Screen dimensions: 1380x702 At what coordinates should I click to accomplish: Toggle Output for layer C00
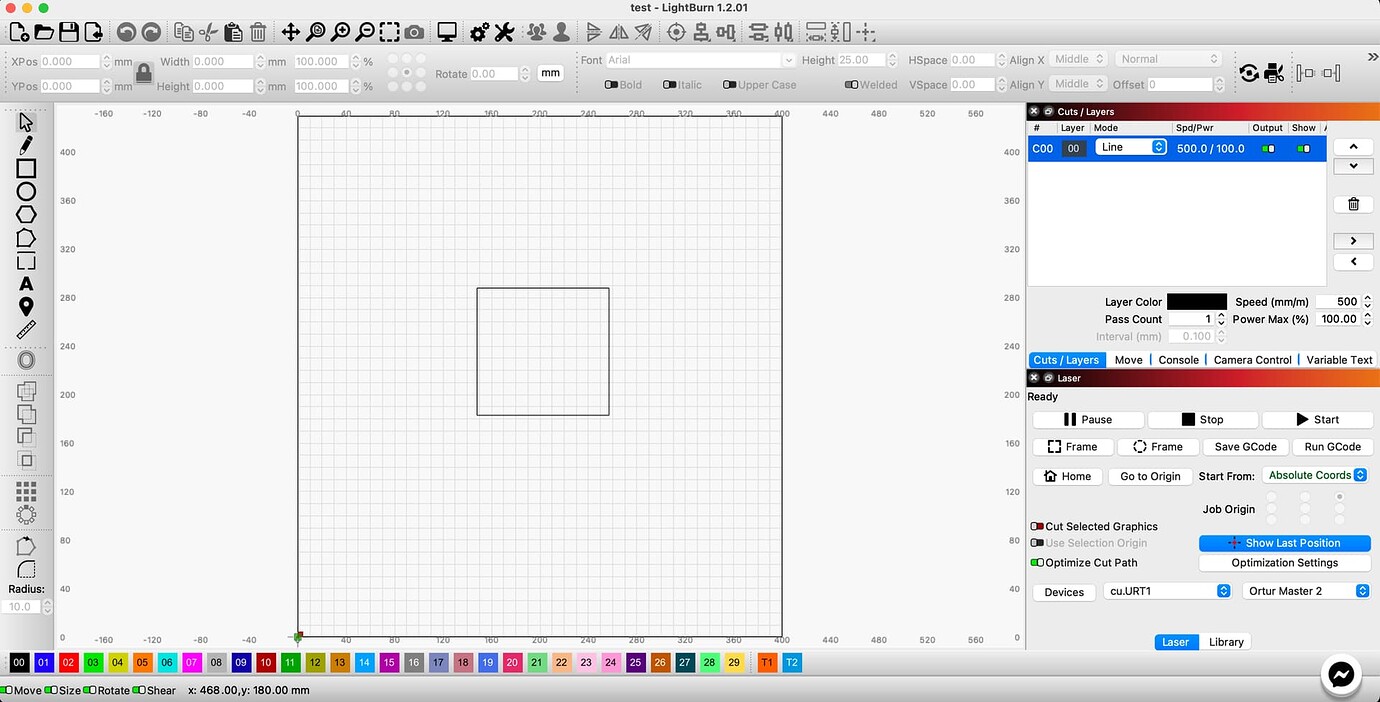1268,148
